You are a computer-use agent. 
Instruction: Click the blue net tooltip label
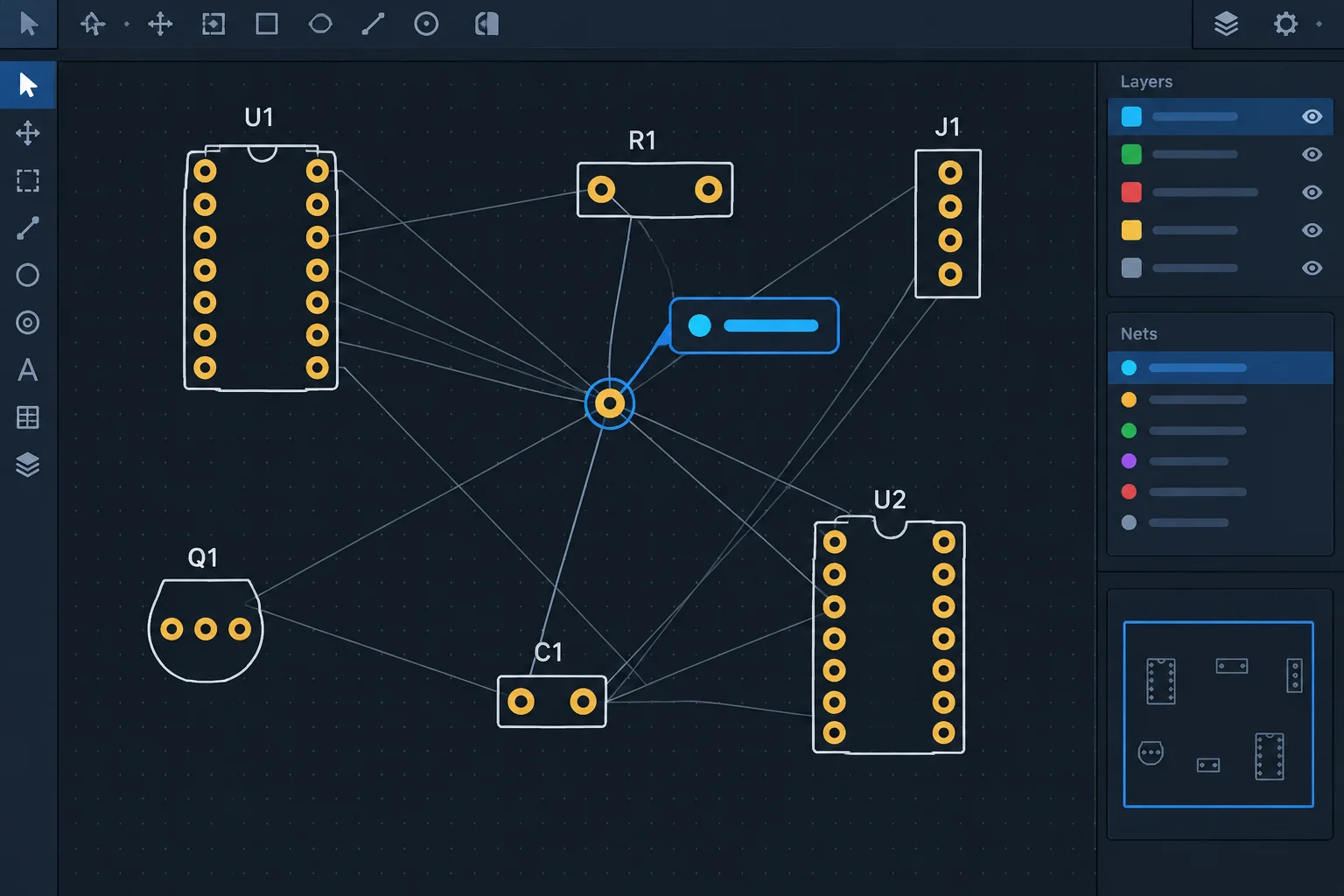(754, 325)
